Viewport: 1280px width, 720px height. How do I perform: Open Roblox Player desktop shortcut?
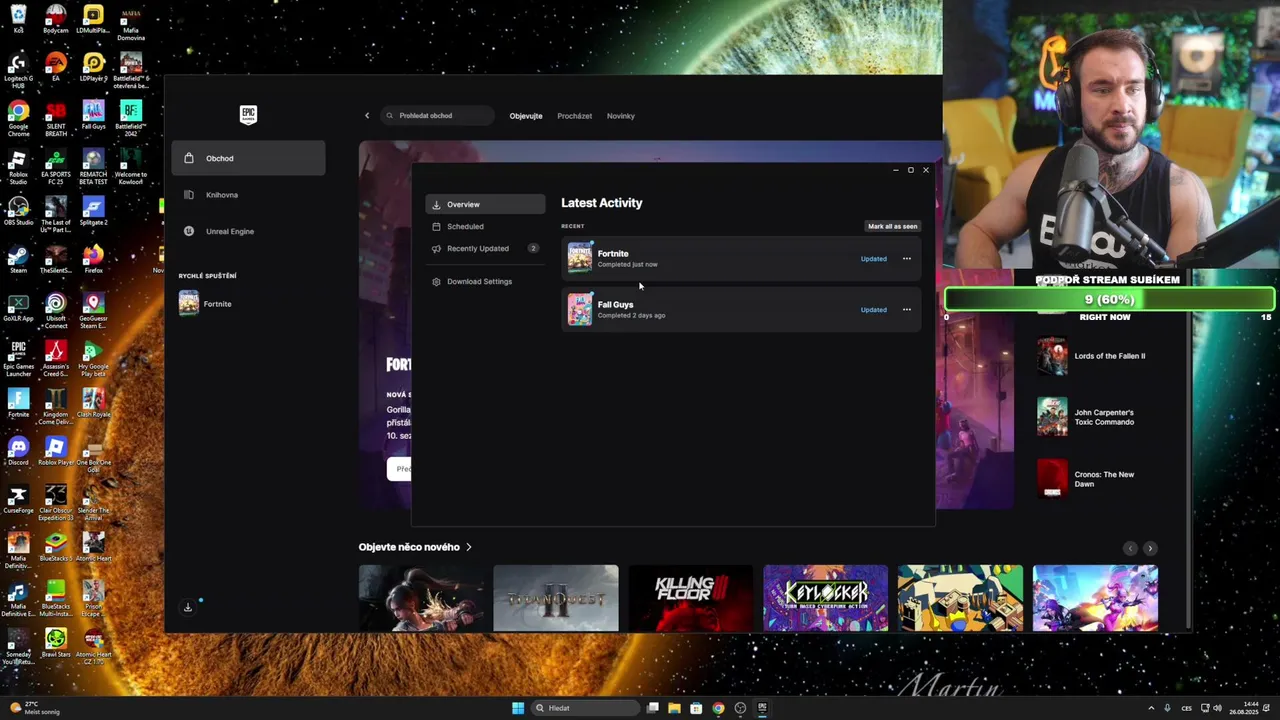[56, 451]
